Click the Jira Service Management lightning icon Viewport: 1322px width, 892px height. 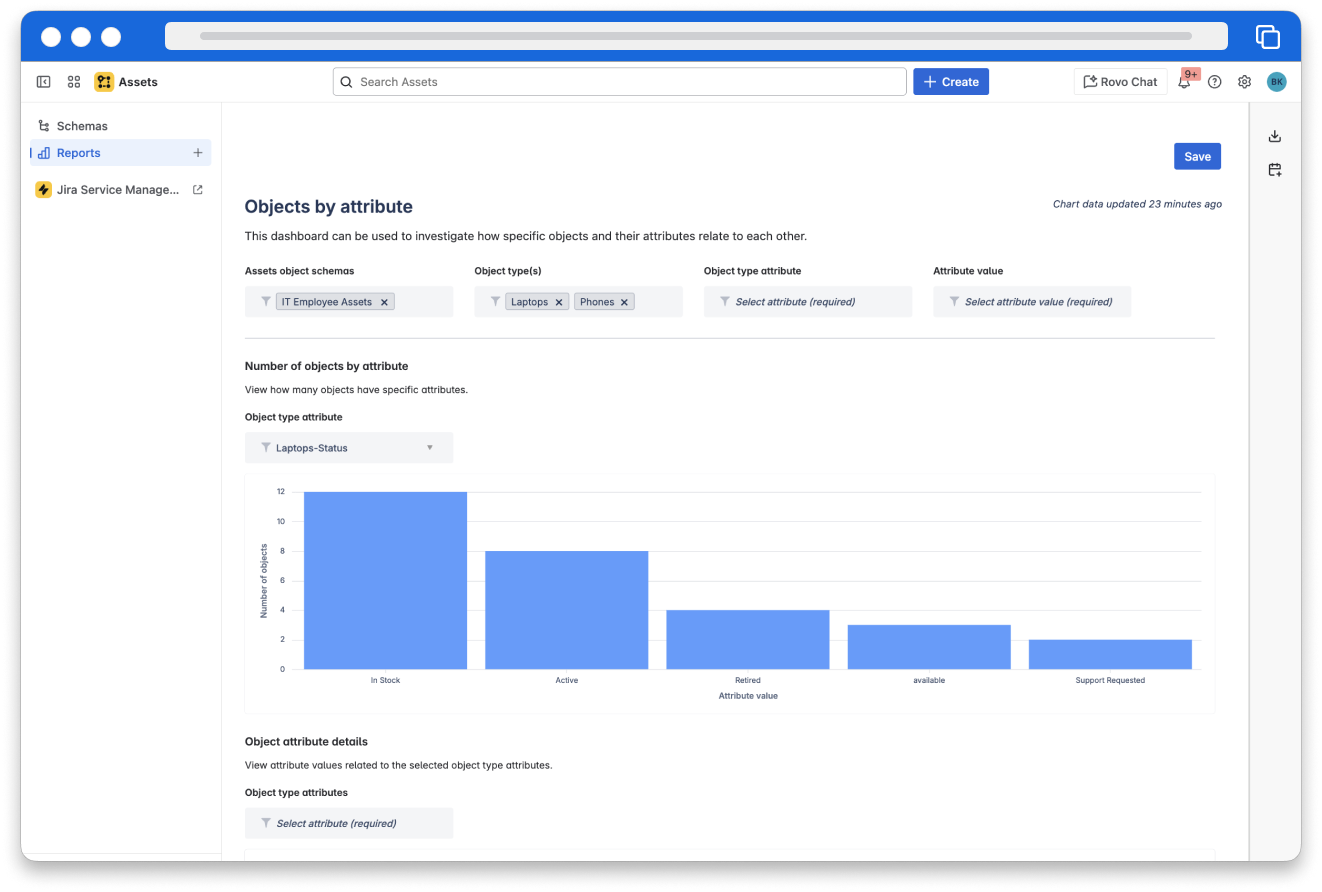(x=44, y=189)
